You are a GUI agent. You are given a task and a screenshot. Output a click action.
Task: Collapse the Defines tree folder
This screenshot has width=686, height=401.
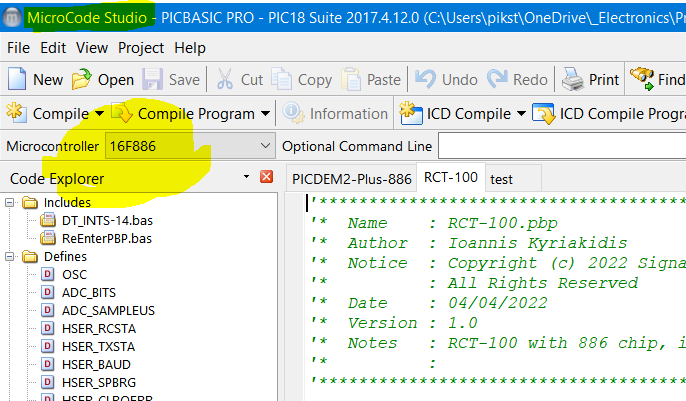(x=10, y=257)
